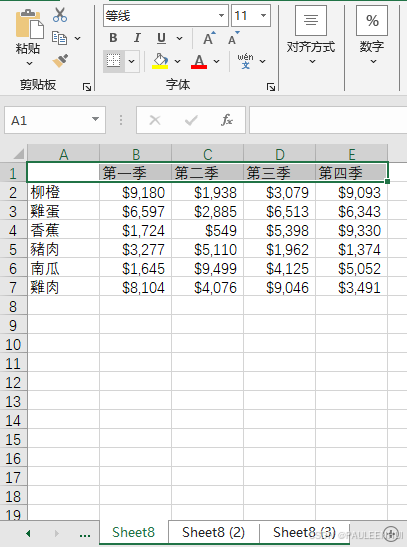Select cell with 第三季
Image resolution: width=407 pixels, height=547 pixels.
(x=280, y=173)
